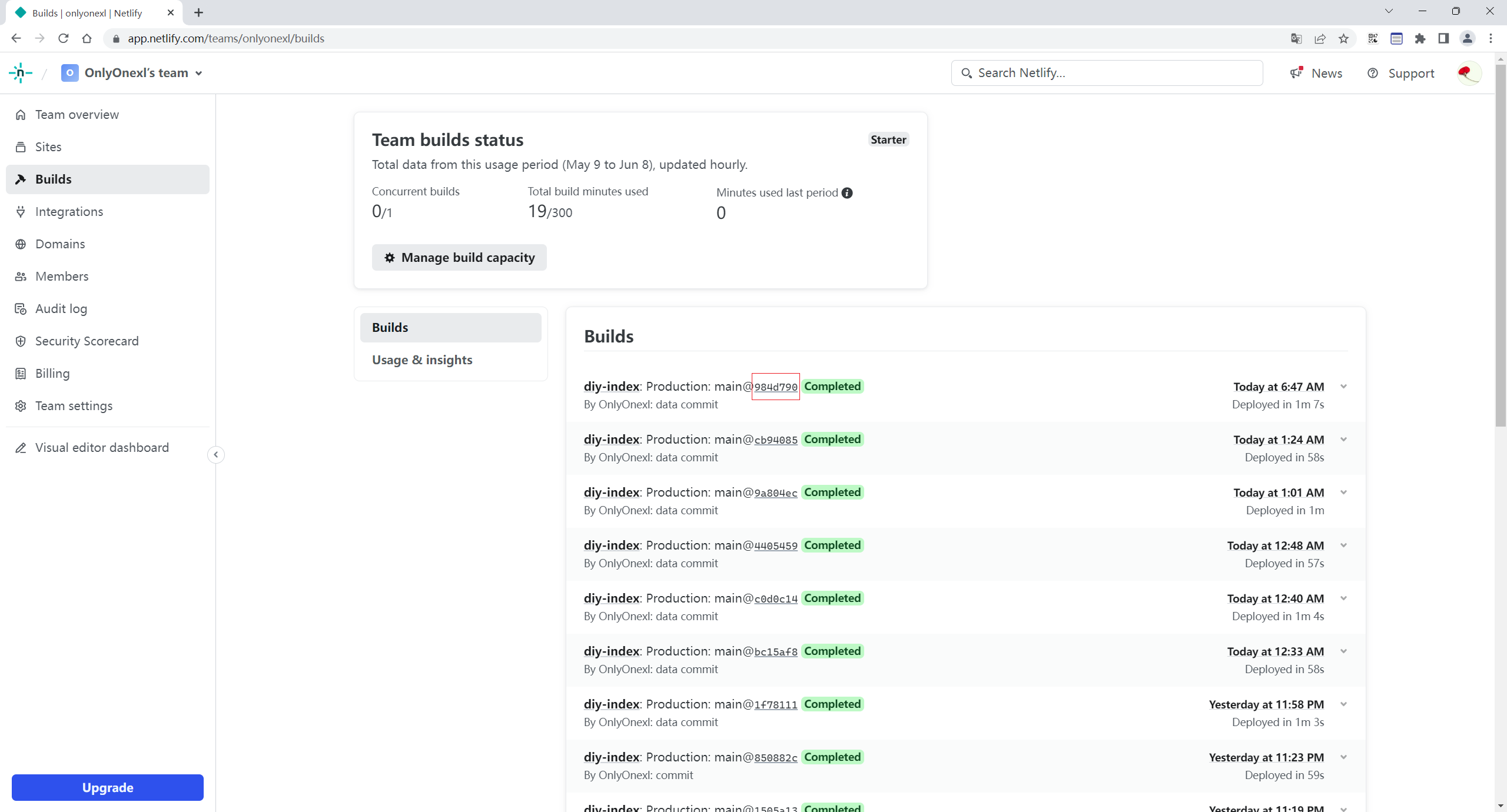Expand the build from Today at 12:48 AM
This screenshot has width=1507, height=812.
1344,545
